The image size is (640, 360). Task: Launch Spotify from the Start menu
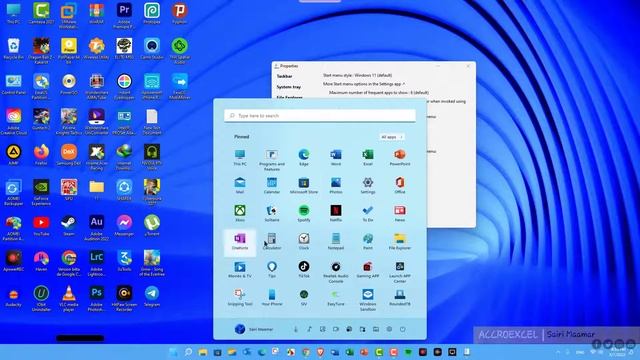click(304, 213)
